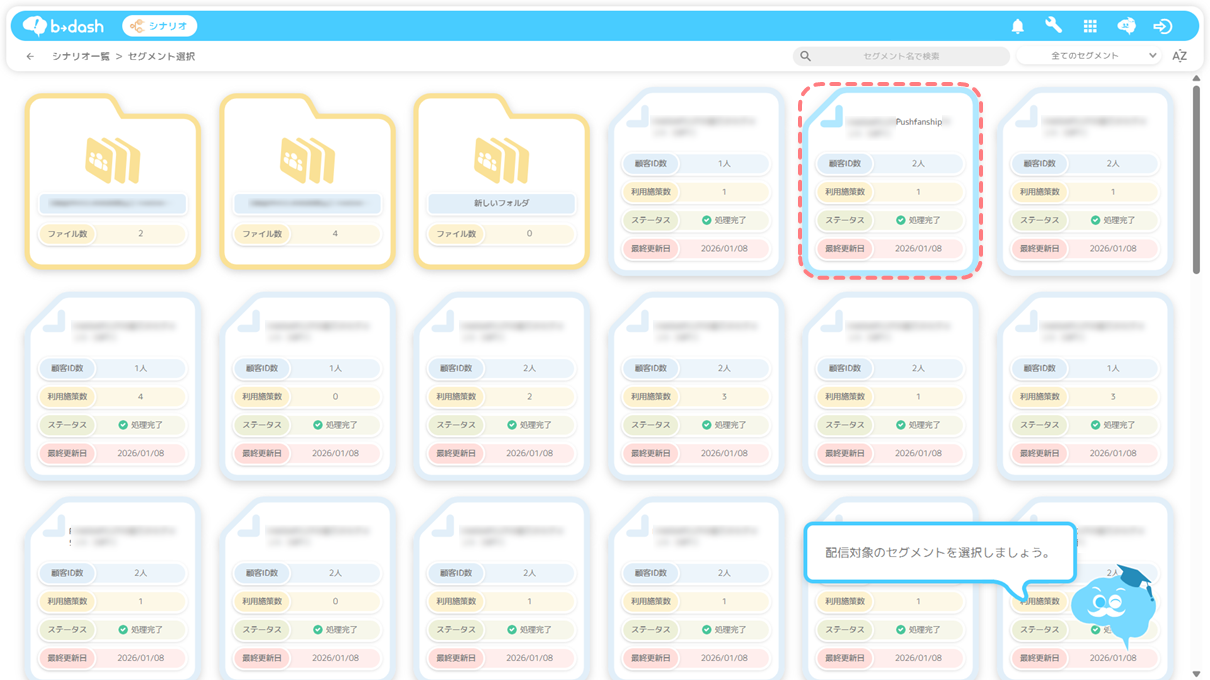Click the back arrow beside breadcrumb
The height and width of the screenshot is (680, 1210).
(30, 57)
